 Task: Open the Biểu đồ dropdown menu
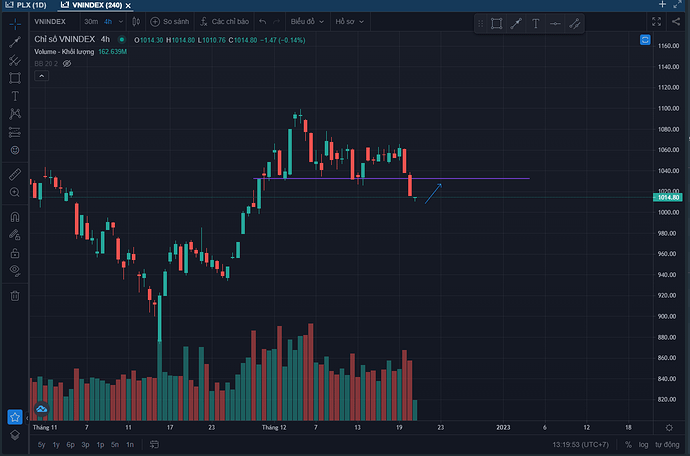(307, 22)
